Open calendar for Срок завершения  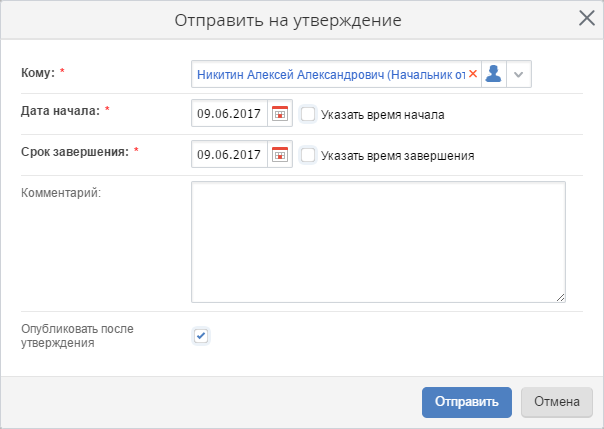coord(280,155)
